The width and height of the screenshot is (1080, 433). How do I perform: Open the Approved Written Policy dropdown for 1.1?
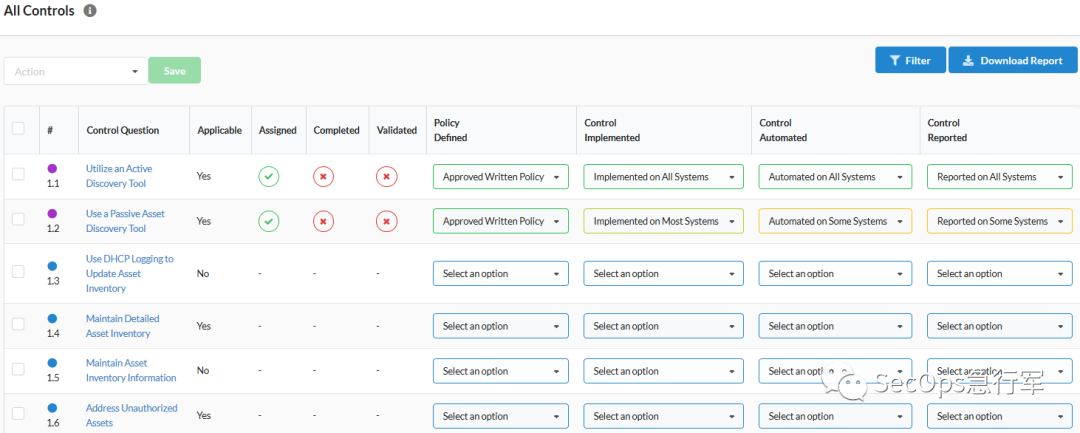click(x=500, y=177)
